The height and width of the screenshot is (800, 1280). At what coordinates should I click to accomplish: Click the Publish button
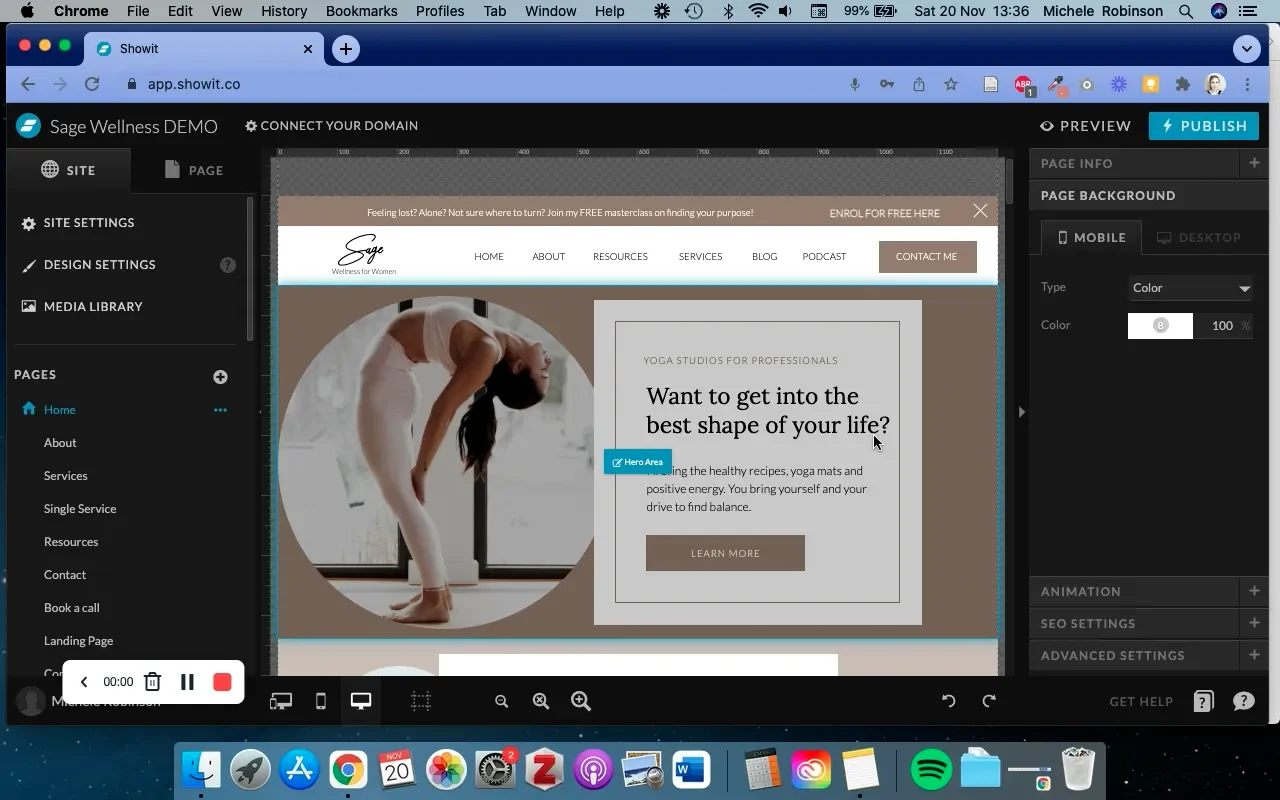[x=1203, y=126]
